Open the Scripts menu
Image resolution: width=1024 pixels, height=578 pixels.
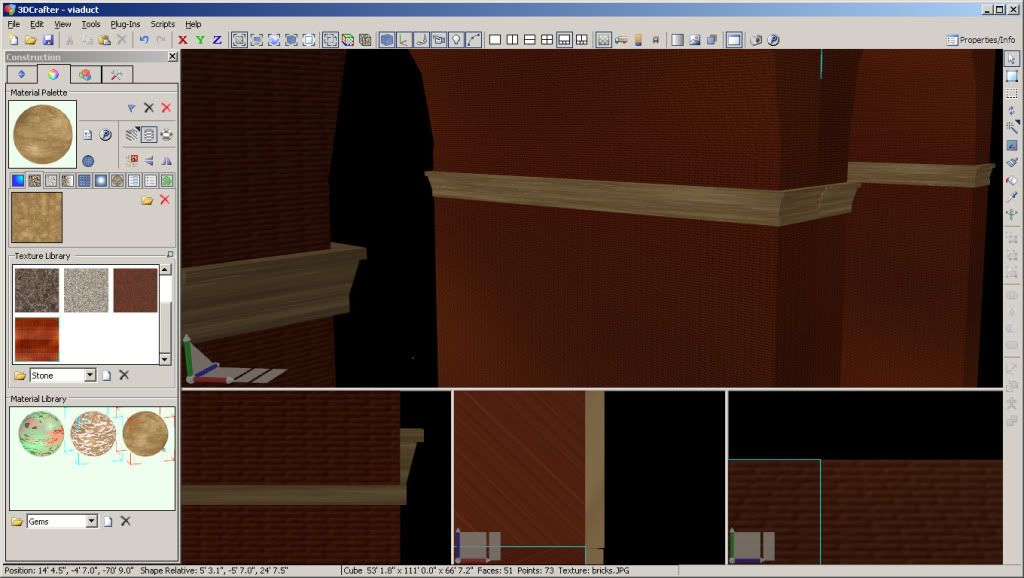point(162,24)
